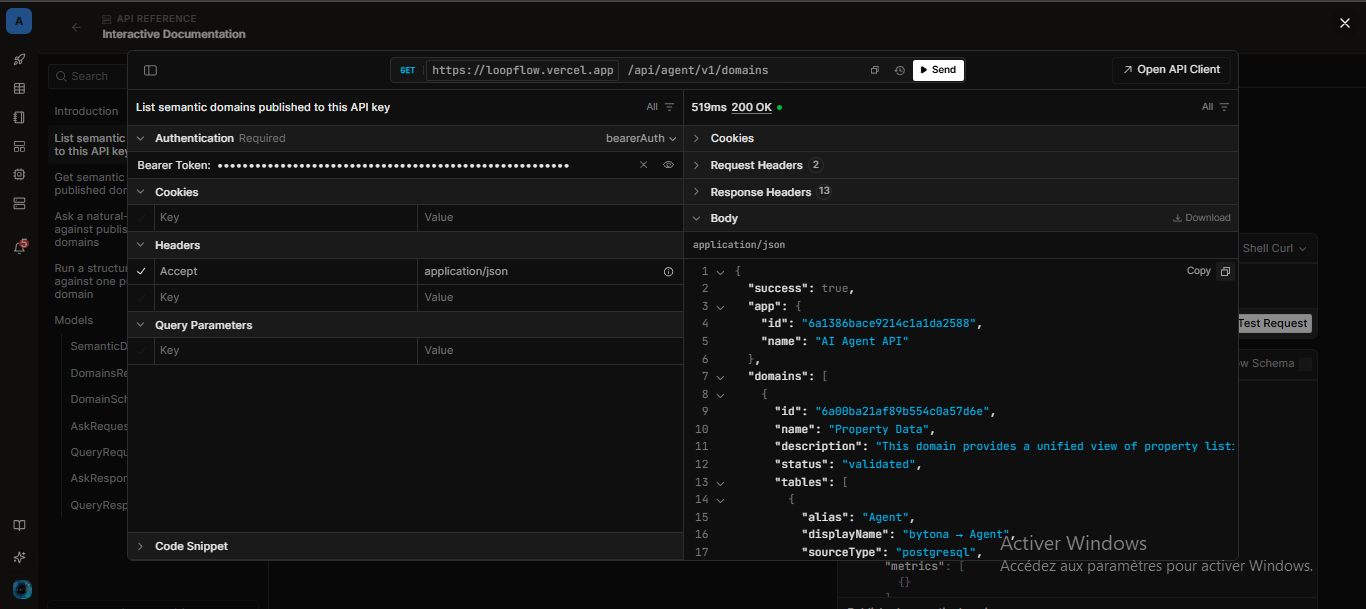Open the table grid icon in sidebar
This screenshot has width=1366, height=609.
tap(19, 88)
